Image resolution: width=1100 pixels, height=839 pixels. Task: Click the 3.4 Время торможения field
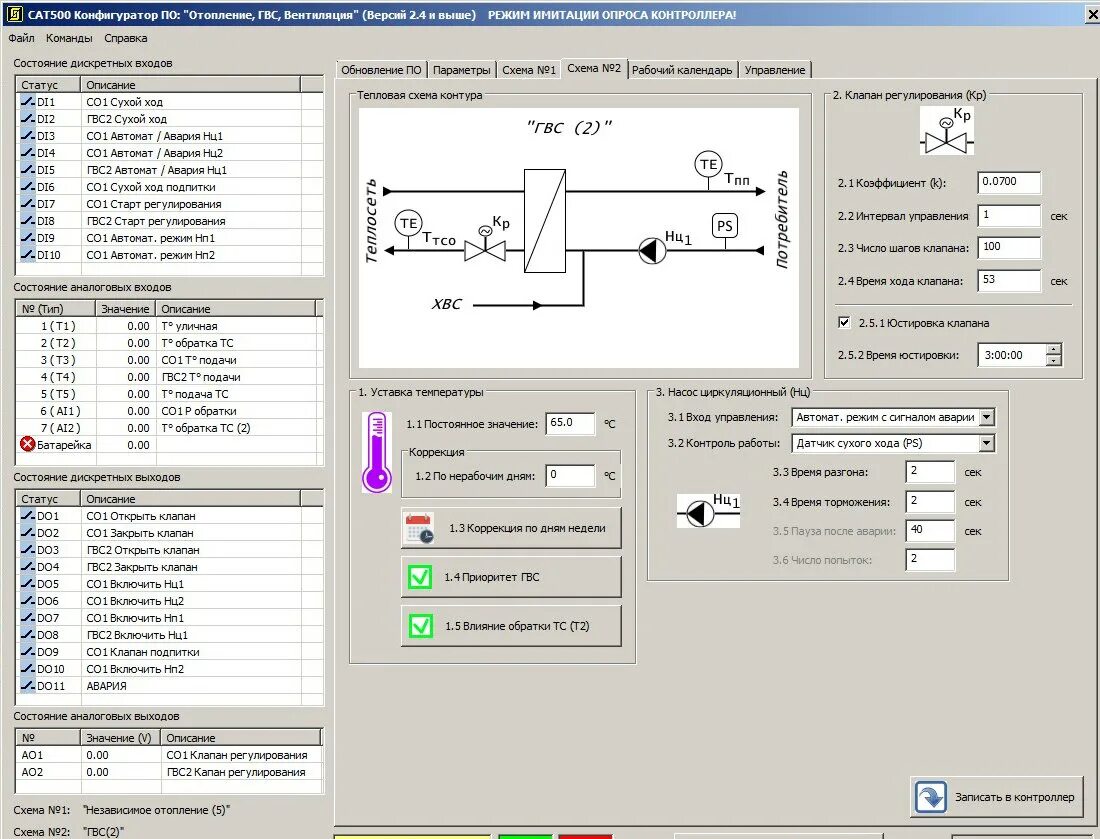pyautogui.click(x=930, y=502)
